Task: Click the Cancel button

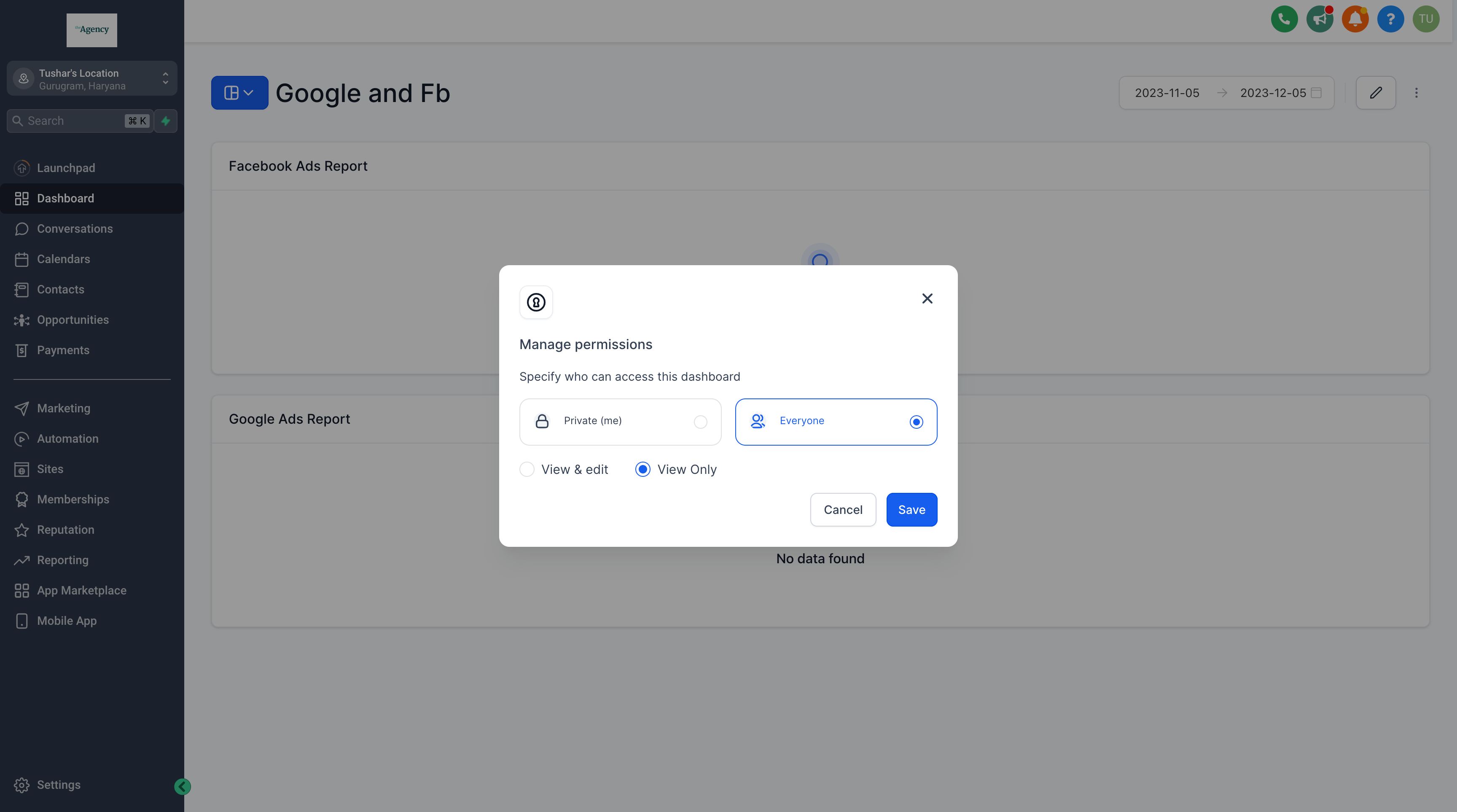Action: pyautogui.click(x=843, y=509)
